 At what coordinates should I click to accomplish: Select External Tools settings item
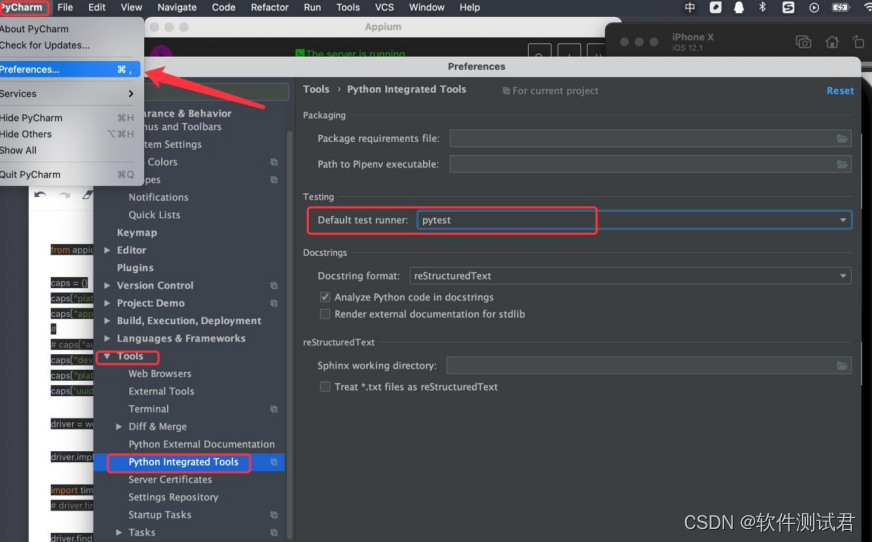161,391
